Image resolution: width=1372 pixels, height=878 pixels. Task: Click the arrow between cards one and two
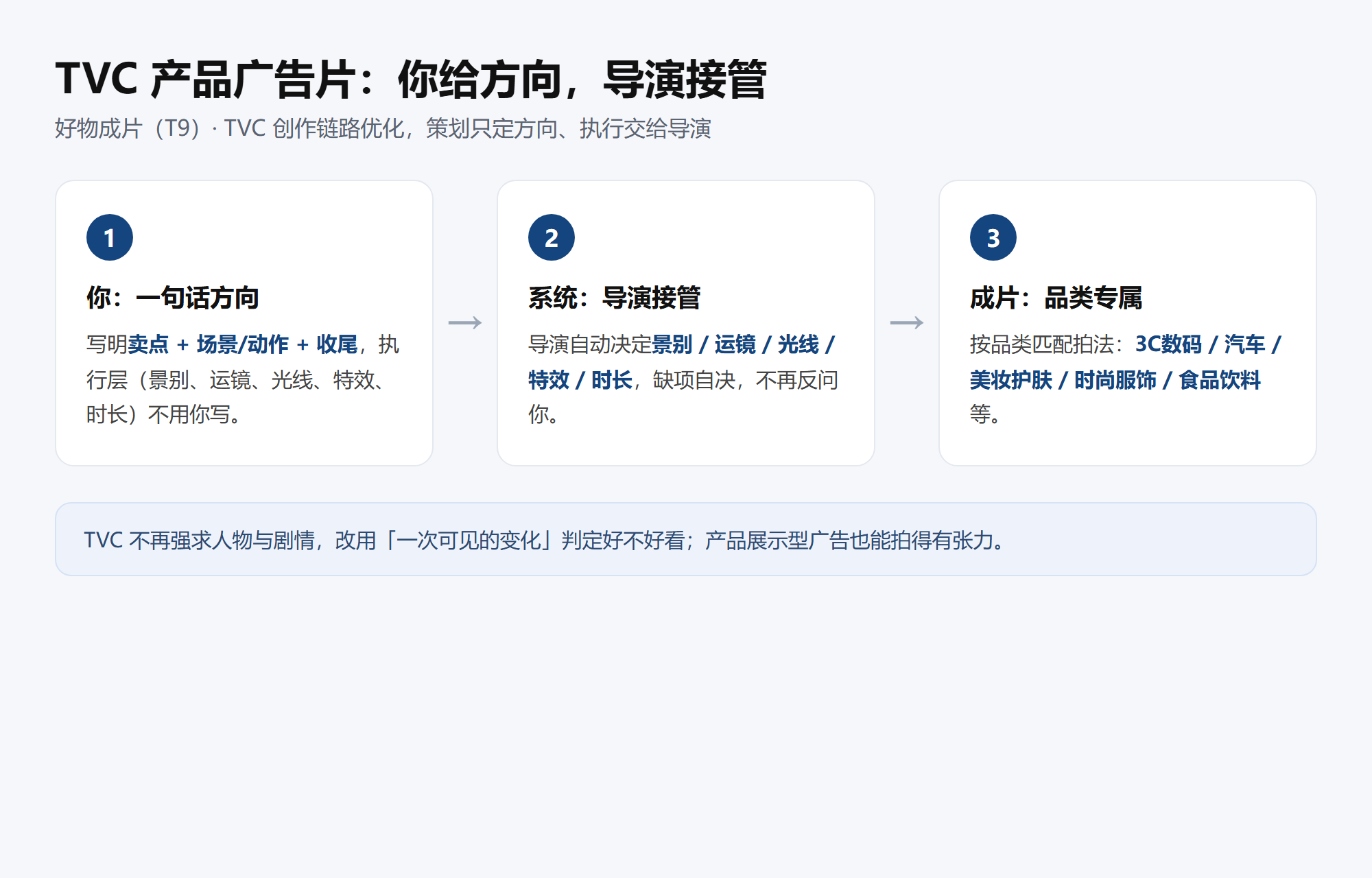(465, 322)
